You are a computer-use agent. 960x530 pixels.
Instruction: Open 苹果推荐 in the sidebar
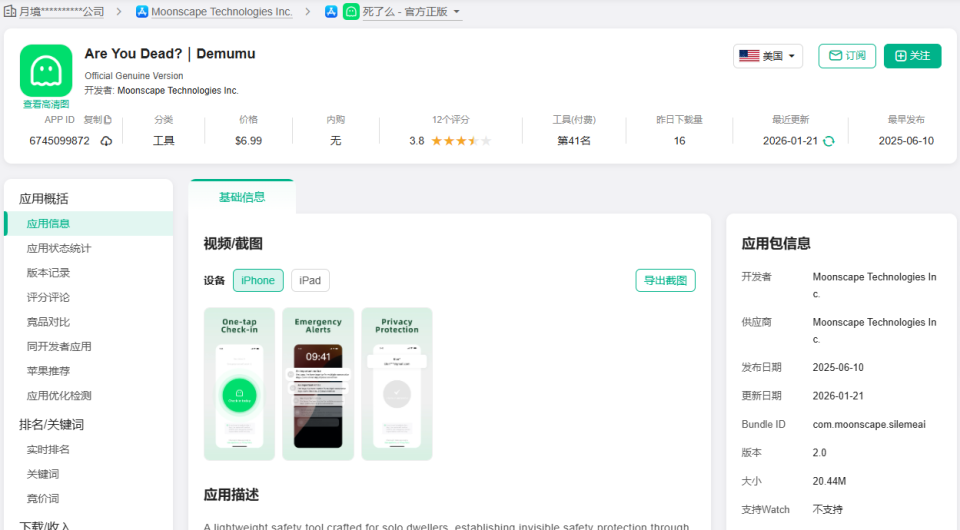coord(48,371)
